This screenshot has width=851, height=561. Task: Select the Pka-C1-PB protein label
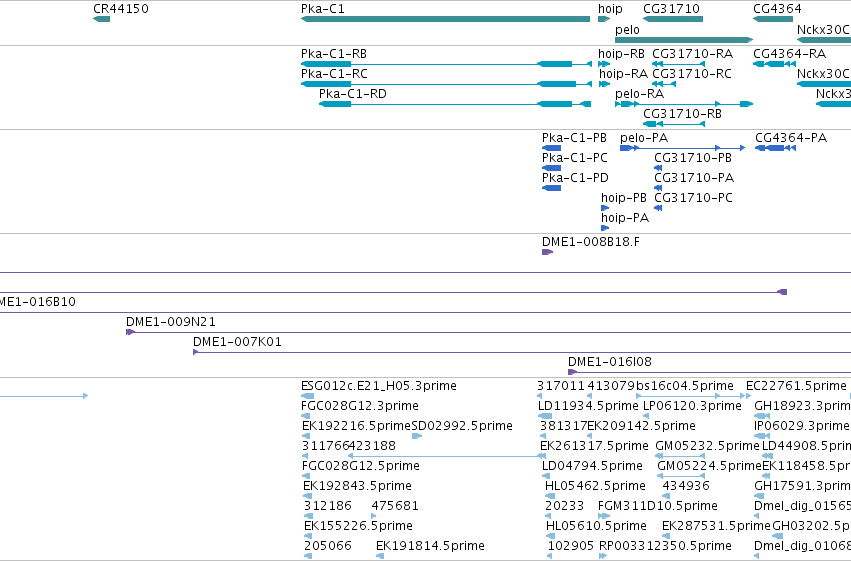[574, 138]
